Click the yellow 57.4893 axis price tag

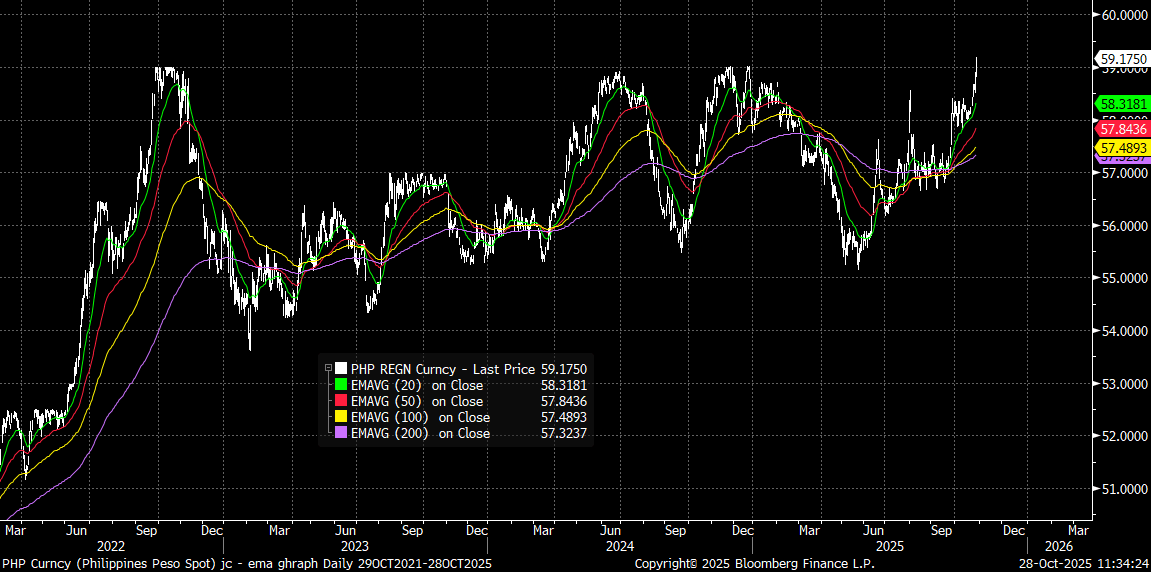coord(1122,147)
